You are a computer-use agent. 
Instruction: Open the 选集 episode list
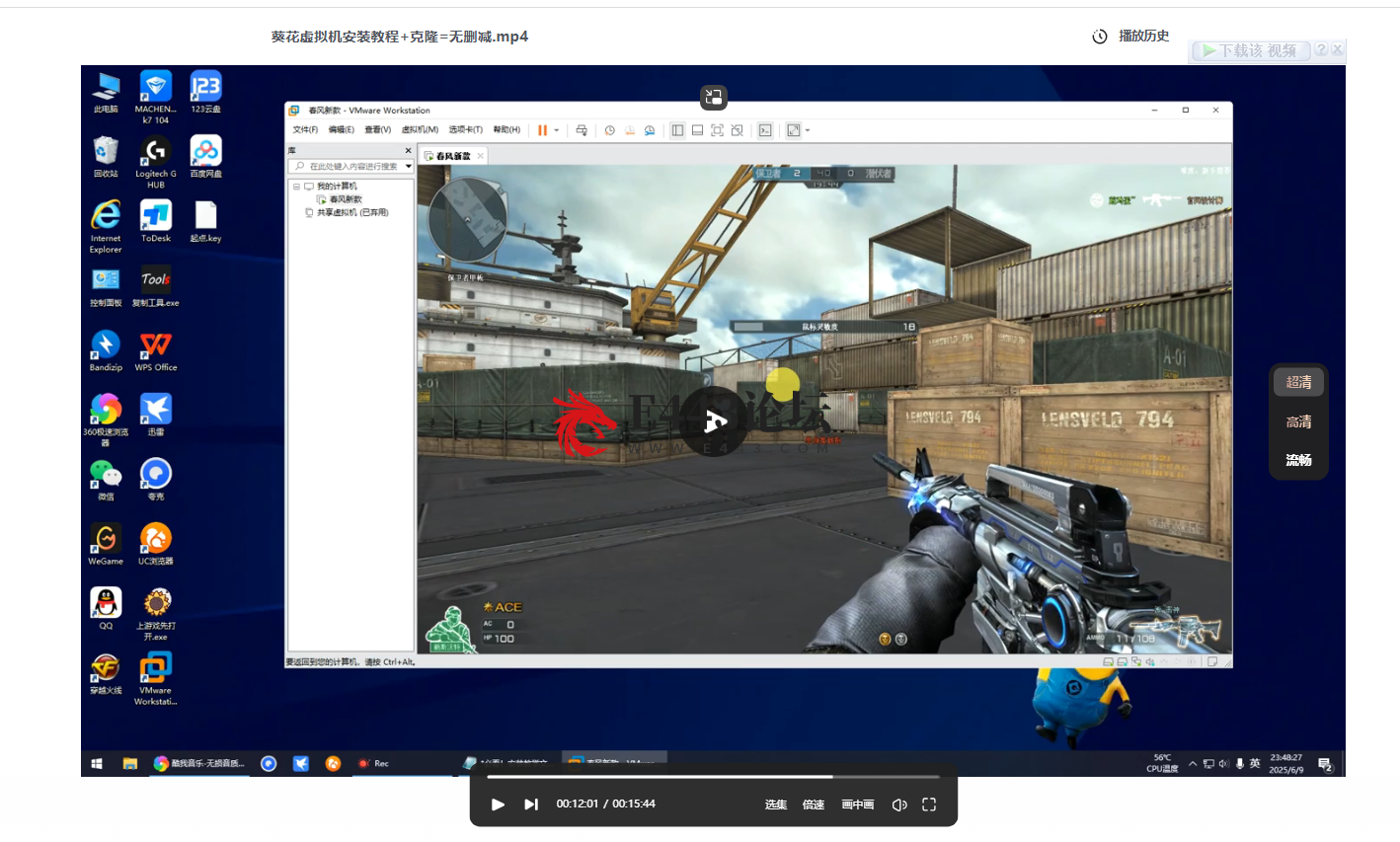point(776,804)
